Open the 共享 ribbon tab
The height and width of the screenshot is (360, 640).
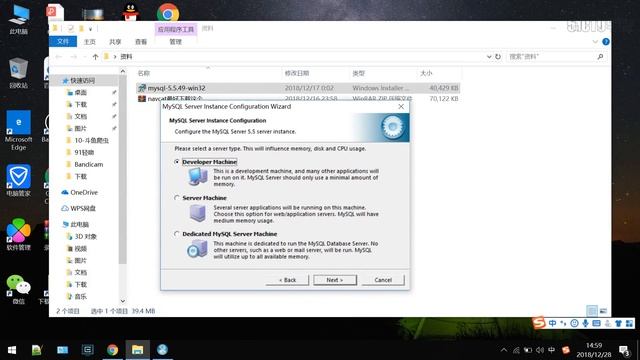pos(115,42)
